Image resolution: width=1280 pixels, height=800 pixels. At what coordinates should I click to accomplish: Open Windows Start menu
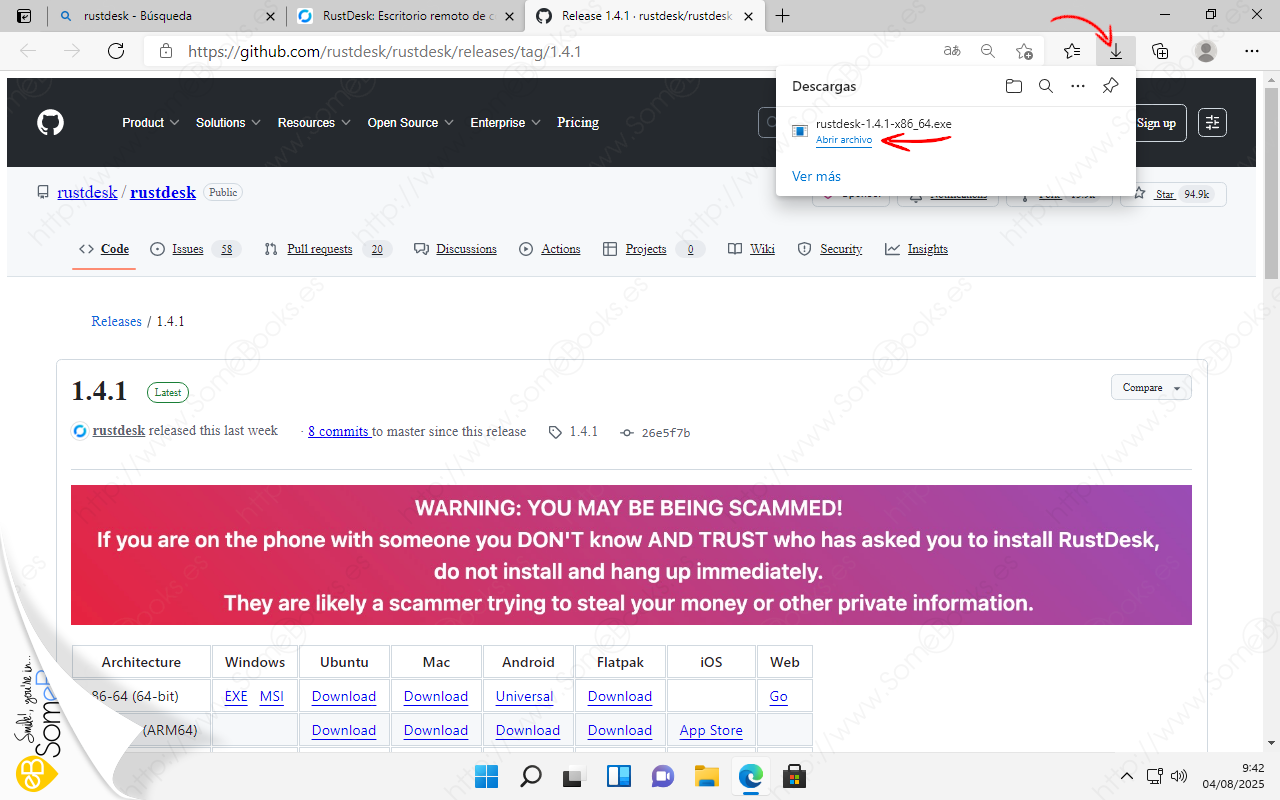[x=486, y=776]
